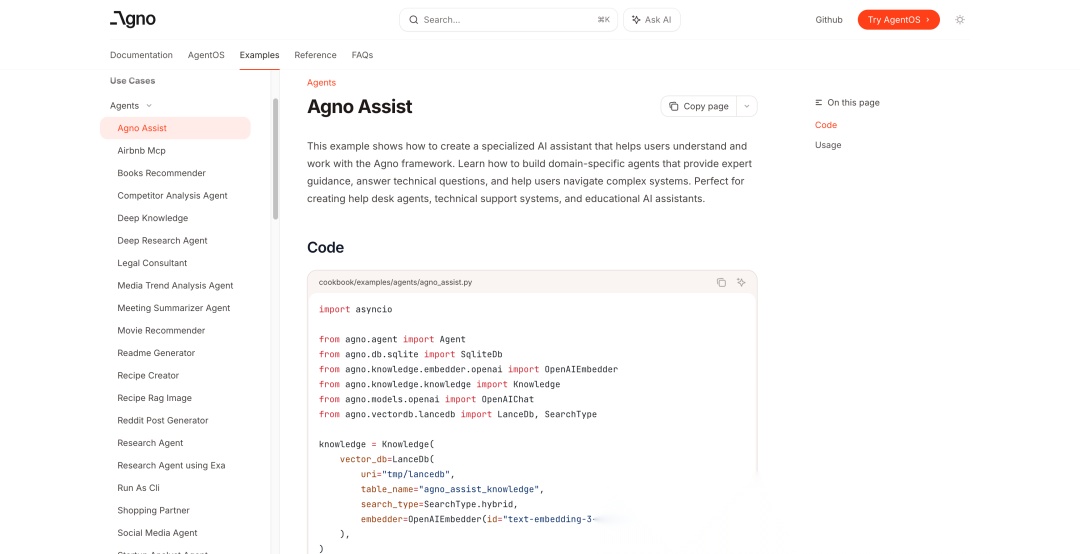
Task: Click the Ask AI button
Action: point(652,20)
